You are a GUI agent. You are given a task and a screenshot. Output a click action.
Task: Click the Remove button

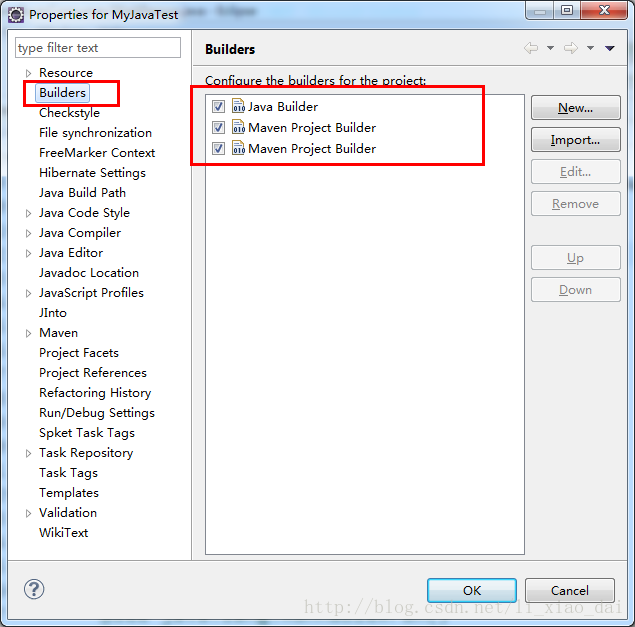tap(575, 204)
